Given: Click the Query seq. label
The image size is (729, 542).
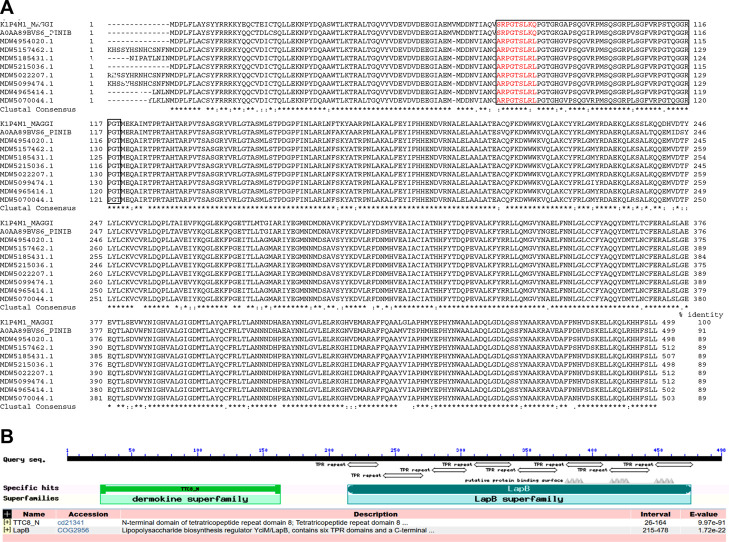Looking at the screenshot, I should click(24, 459).
